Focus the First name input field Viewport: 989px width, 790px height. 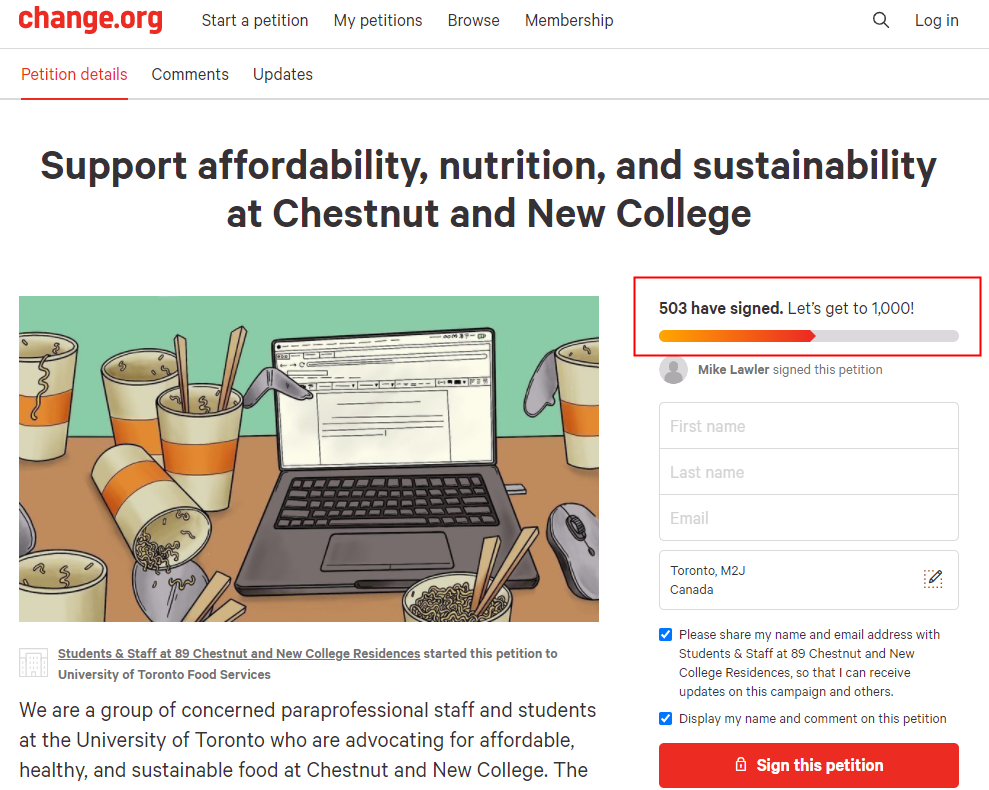tap(809, 426)
